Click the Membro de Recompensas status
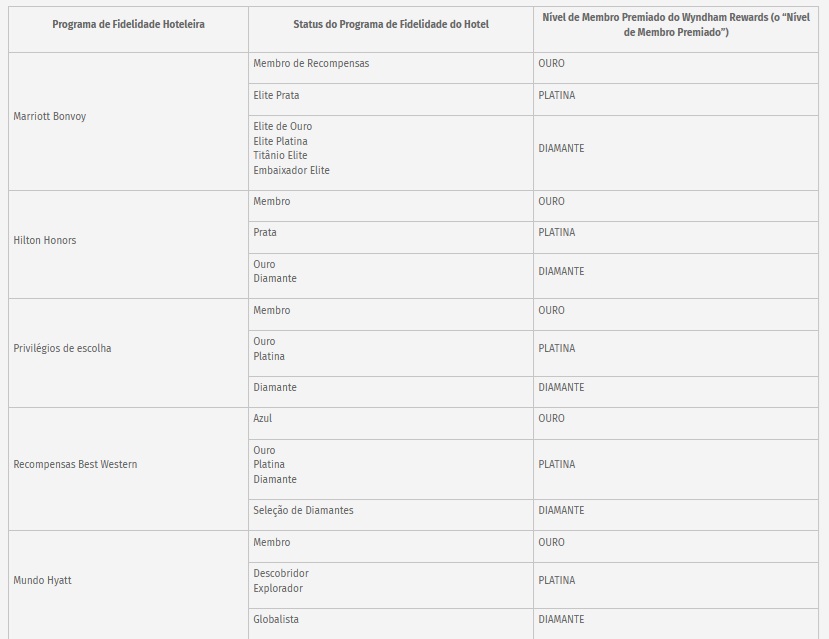This screenshot has height=639, width=829. pos(311,64)
